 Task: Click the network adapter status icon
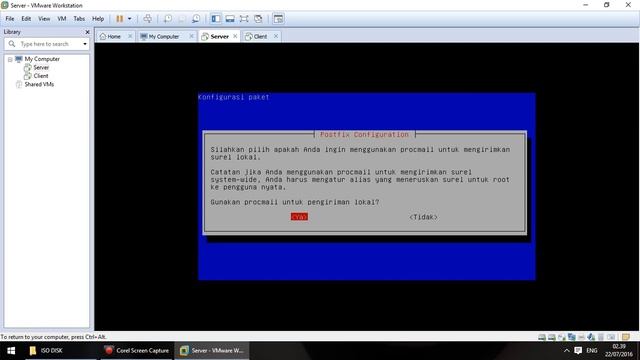pyautogui.click(x=572, y=337)
